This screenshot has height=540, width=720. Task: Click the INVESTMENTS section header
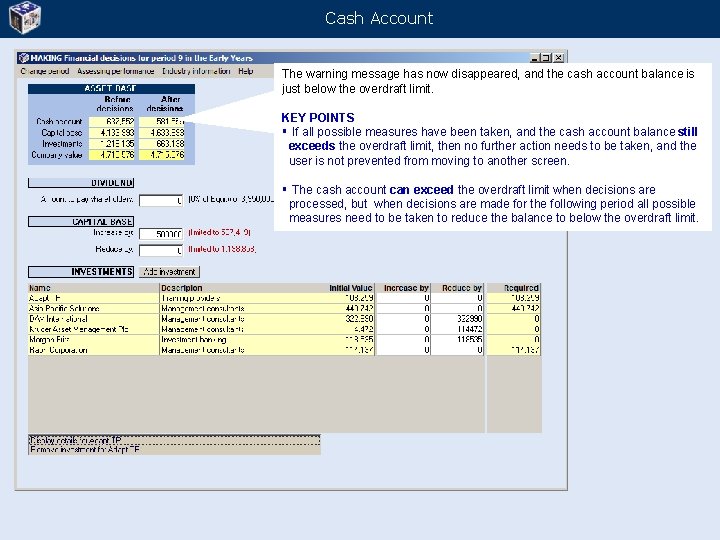click(x=81, y=272)
